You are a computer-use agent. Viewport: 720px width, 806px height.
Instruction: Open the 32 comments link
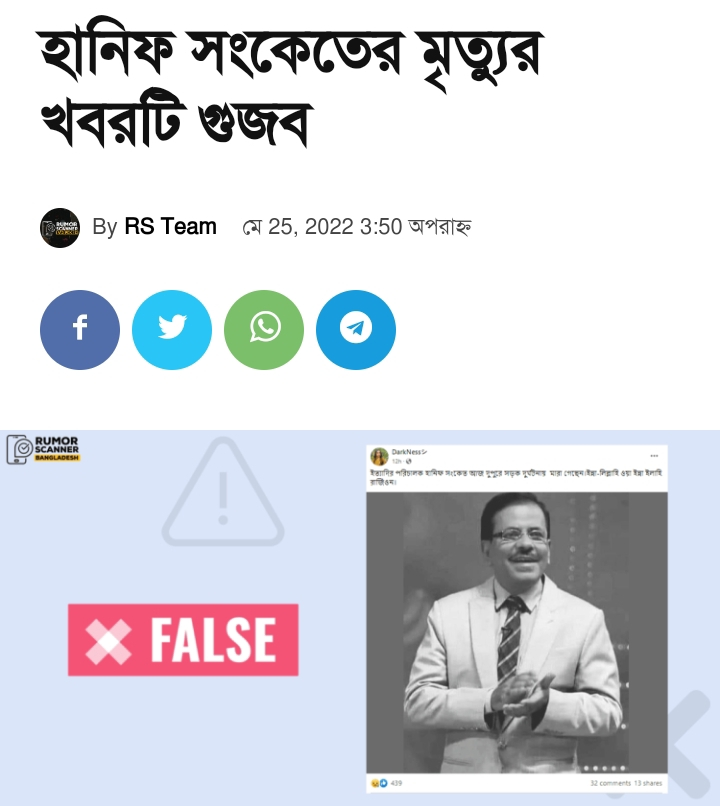coord(610,783)
